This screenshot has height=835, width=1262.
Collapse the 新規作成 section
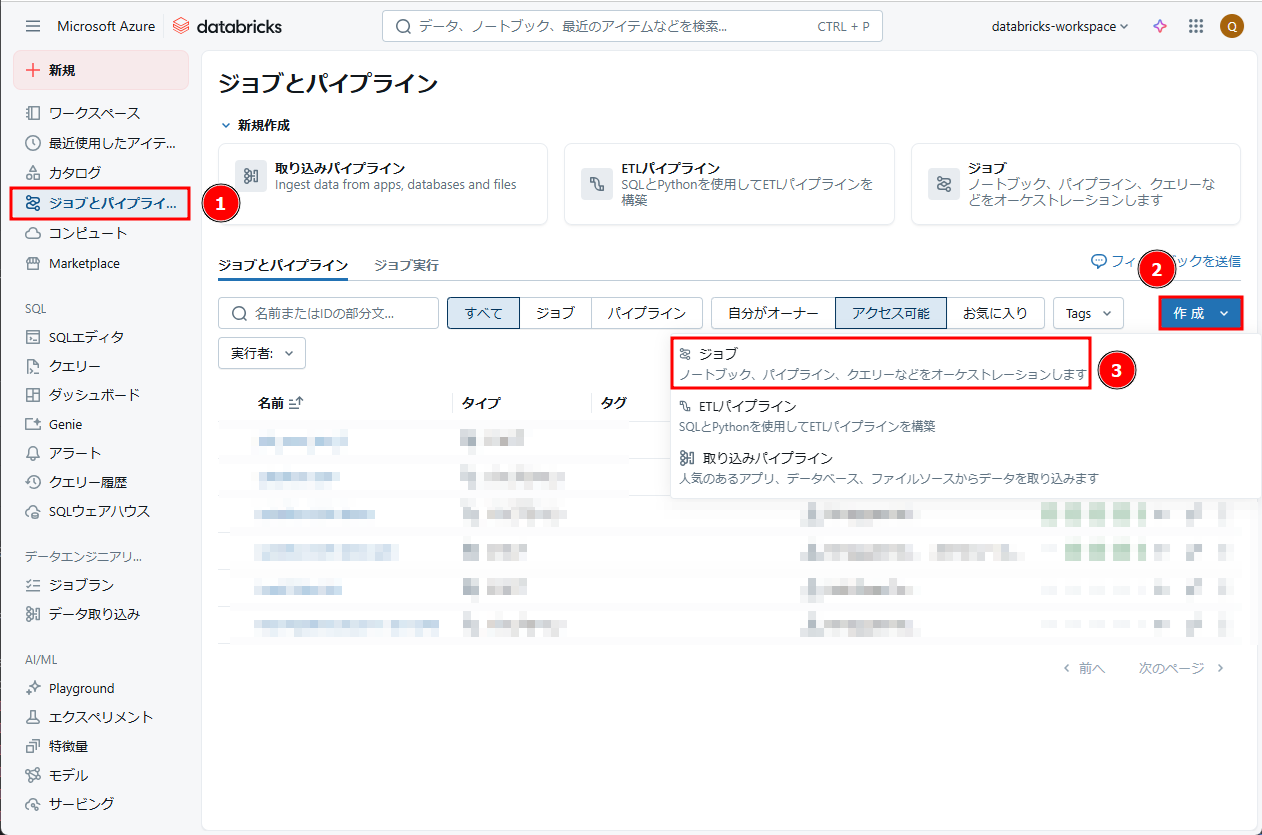(x=226, y=126)
